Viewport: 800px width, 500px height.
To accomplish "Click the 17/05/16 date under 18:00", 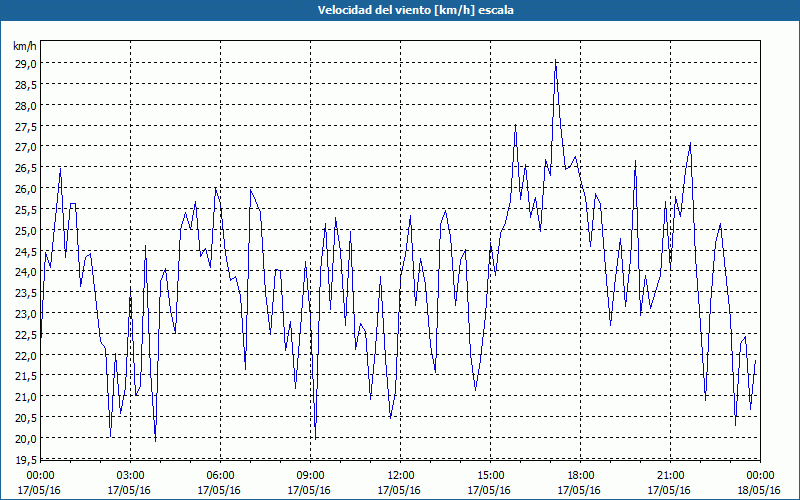I will pos(579,490).
